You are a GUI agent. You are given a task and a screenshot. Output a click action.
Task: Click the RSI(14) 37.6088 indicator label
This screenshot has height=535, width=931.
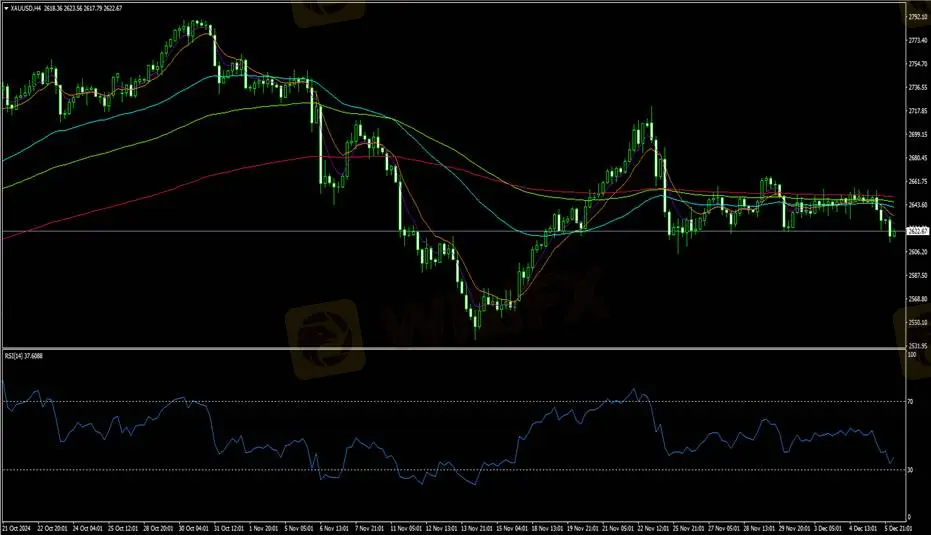pos(24,356)
